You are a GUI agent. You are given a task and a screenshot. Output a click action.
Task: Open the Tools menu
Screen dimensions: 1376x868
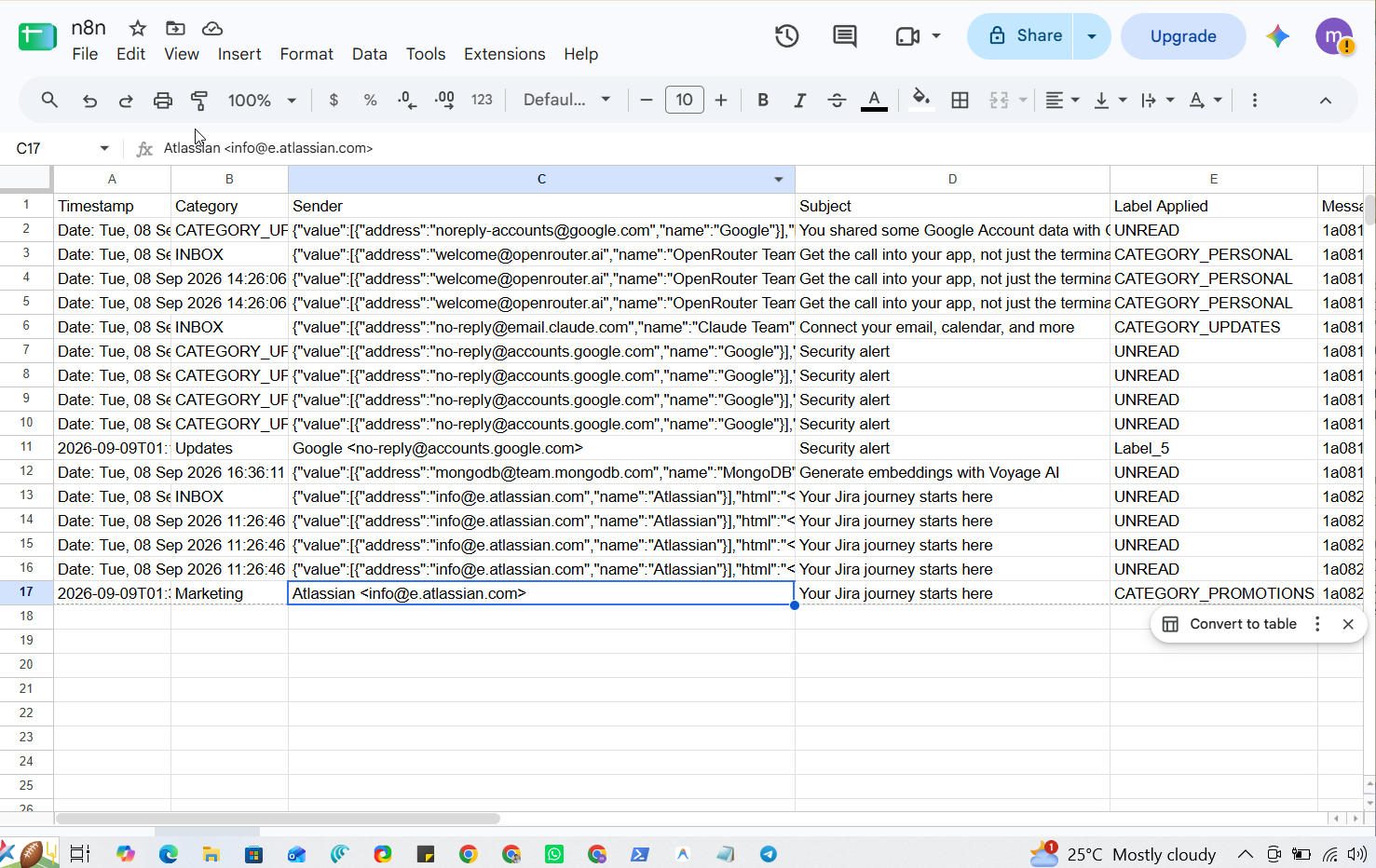tap(426, 54)
